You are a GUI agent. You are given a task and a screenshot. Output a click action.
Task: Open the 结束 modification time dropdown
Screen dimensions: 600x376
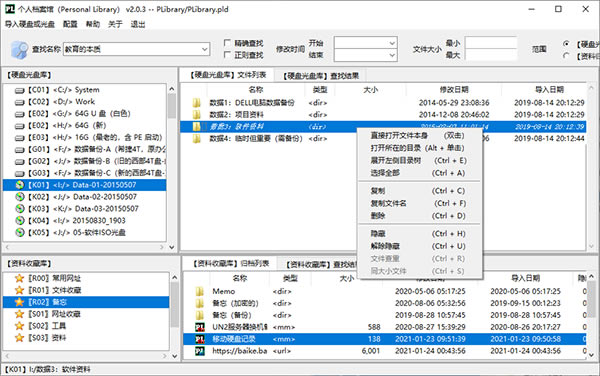coord(392,55)
